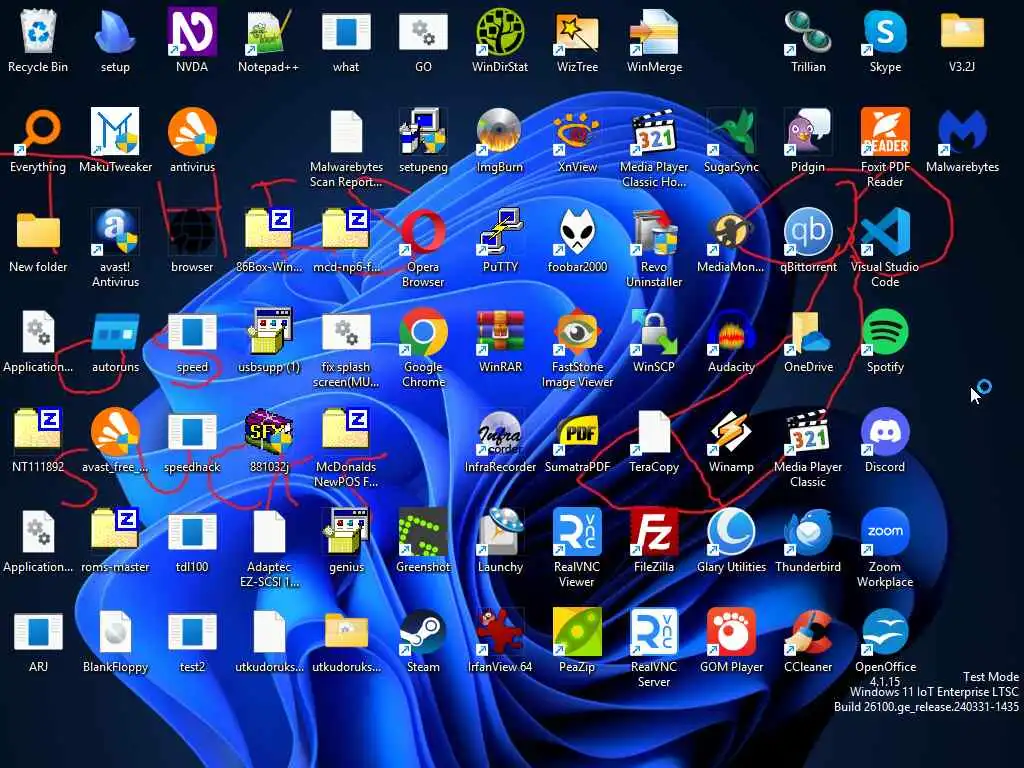1024x768 pixels.
Task: Select the NVDA shortcut
Action: pos(192,31)
